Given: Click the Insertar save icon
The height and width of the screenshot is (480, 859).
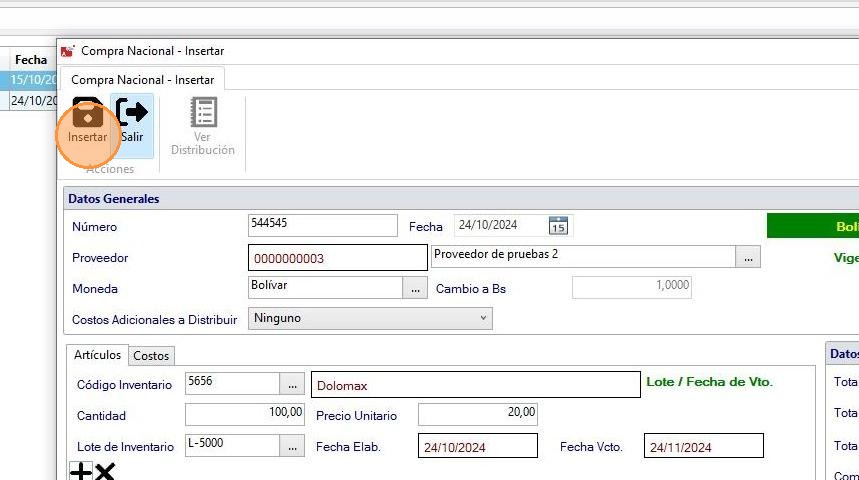Looking at the screenshot, I should click(88, 112).
